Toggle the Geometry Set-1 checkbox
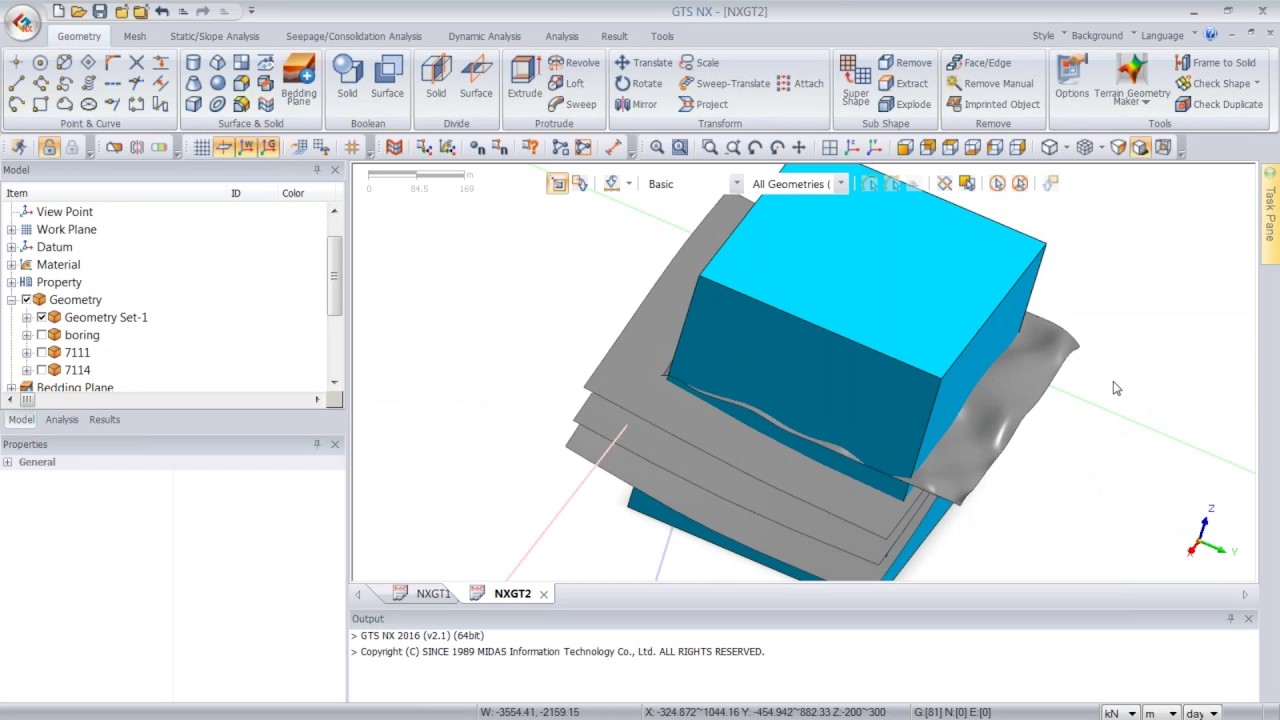1280x720 pixels. [x=42, y=317]
